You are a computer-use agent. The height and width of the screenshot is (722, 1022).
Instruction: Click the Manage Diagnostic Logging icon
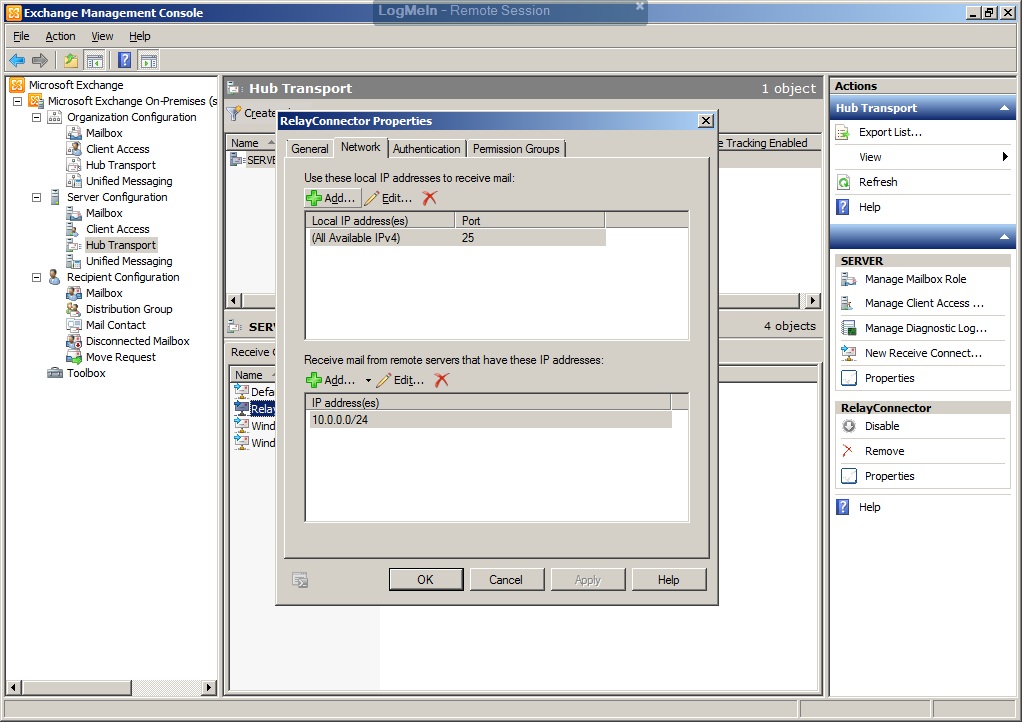click(x=849, y=328)
